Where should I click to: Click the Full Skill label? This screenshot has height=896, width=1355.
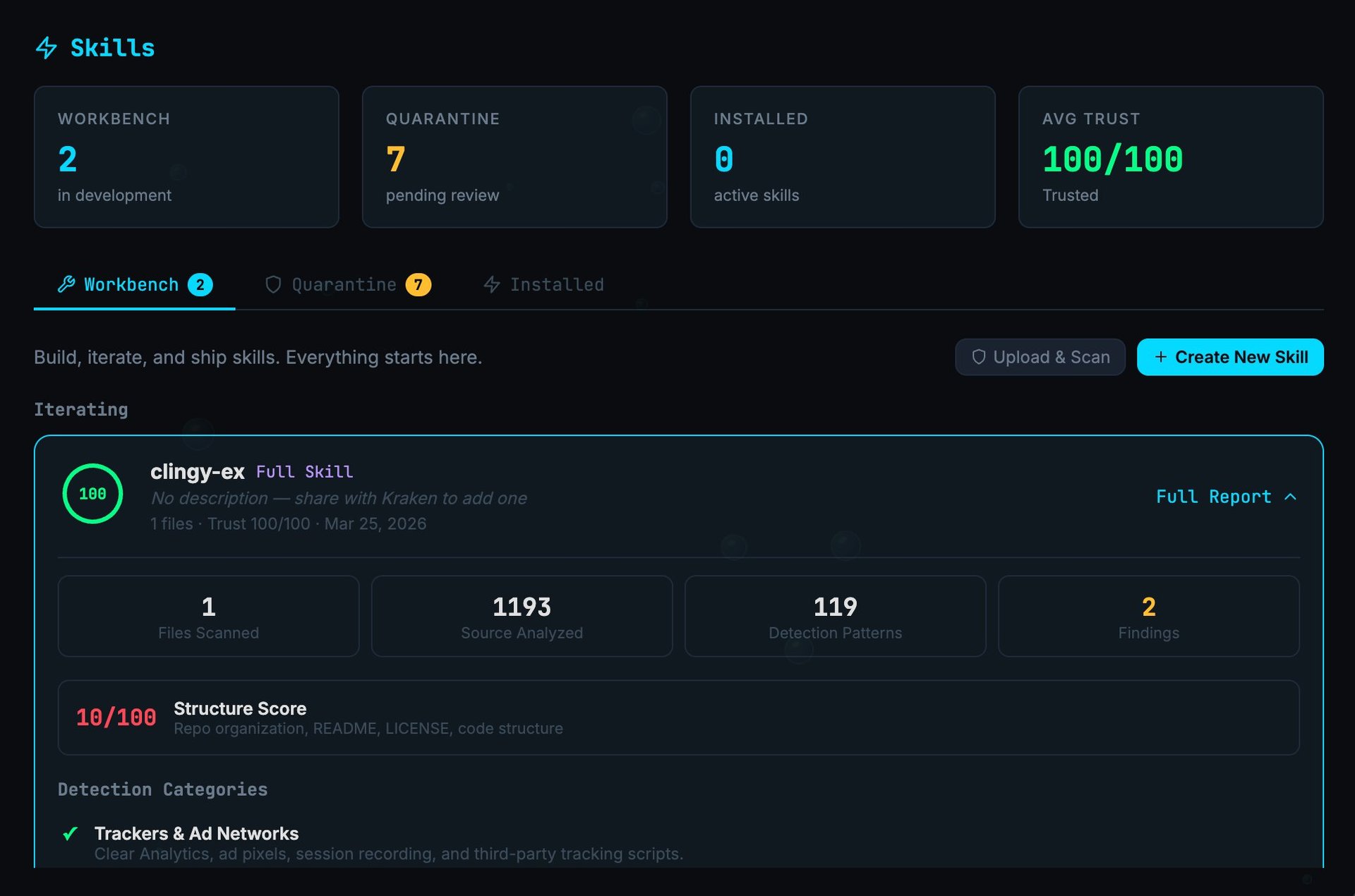pyautogui.click(x=304, y=471)
